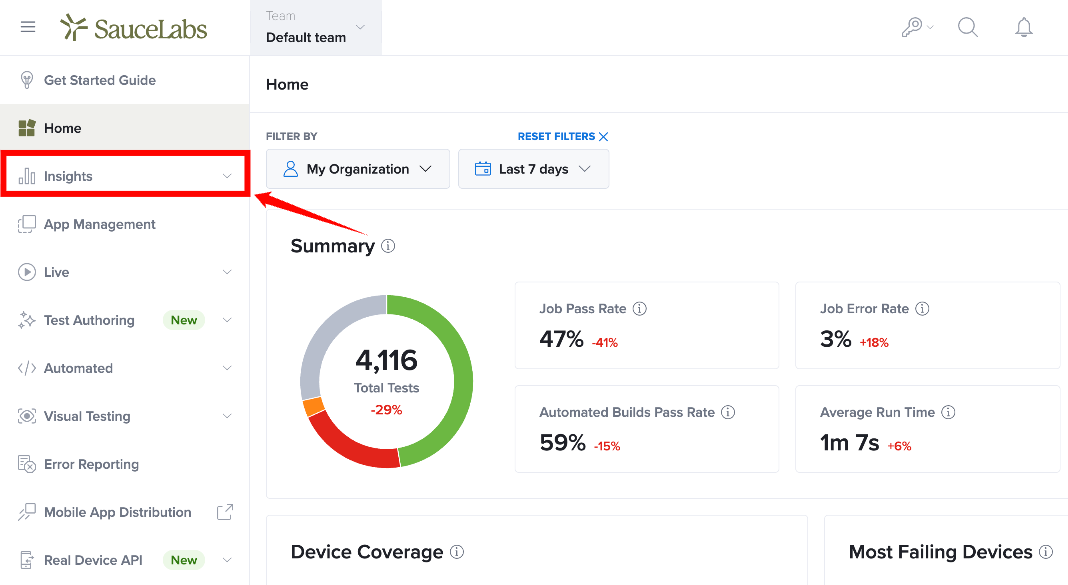
Task: Click the Reset Filters link
Action: pyautogui.click(x=563, y=136)
